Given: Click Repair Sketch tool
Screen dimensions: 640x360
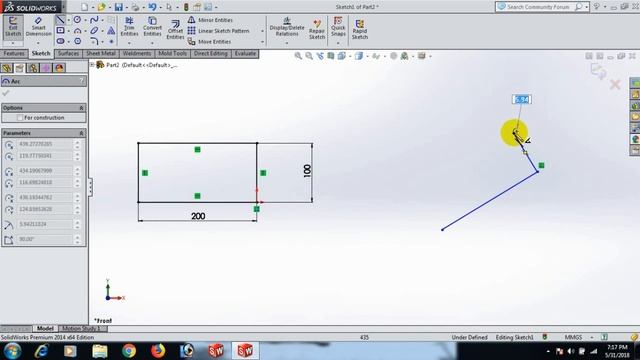Looking at the screenshot, I should (x=317, y=29).
